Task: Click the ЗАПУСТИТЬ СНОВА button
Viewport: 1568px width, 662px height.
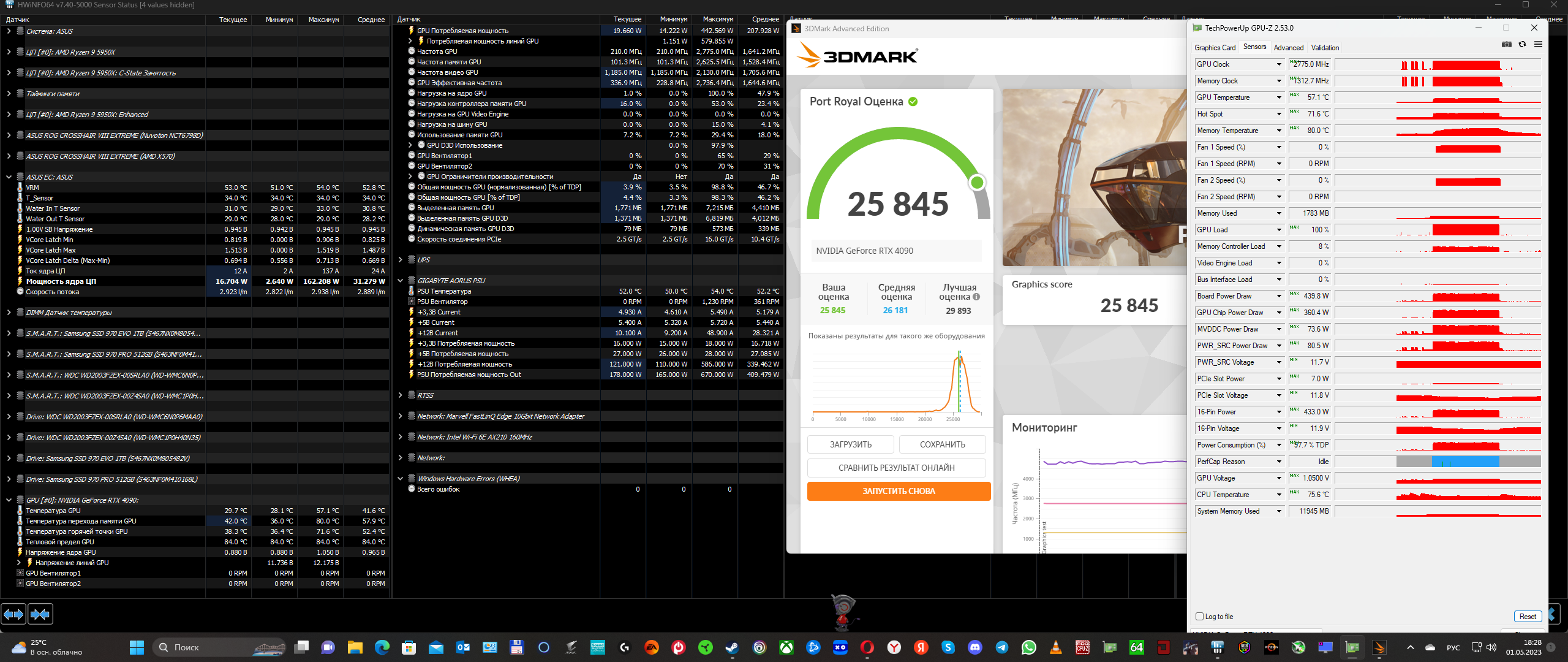Action: pos(898,491)
